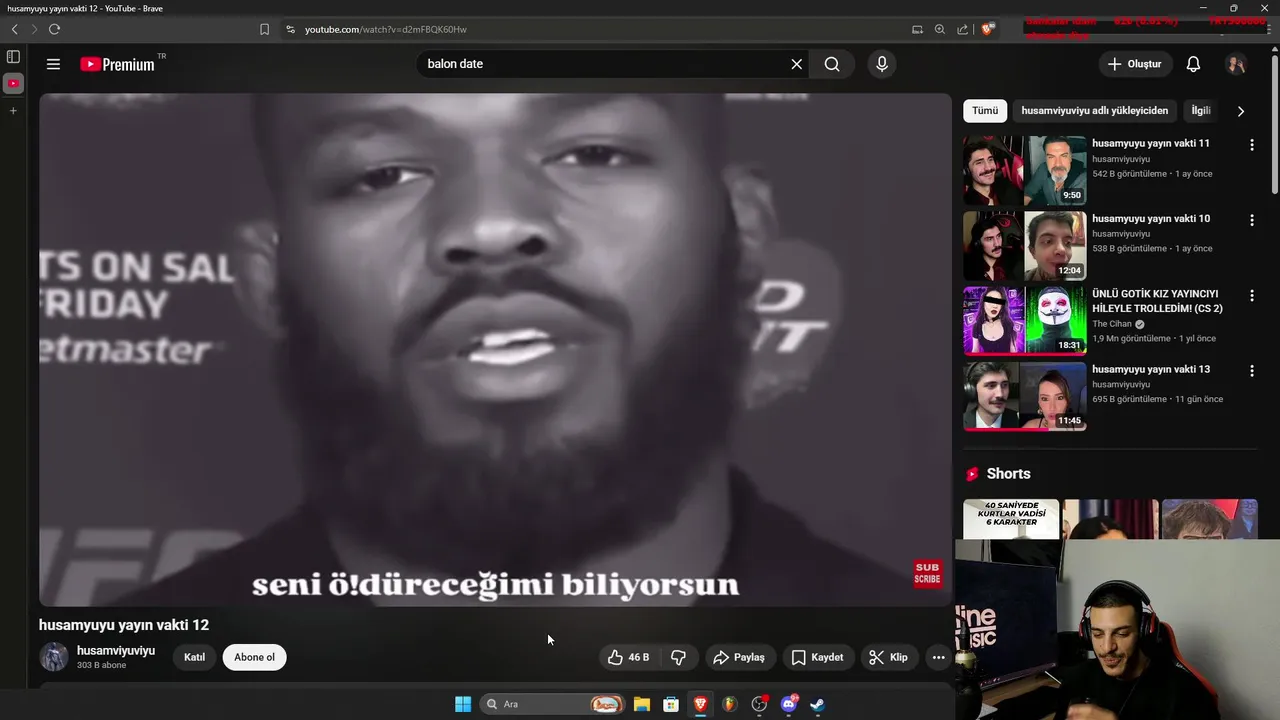Open the Brave Shields lion icon

(x=987, y=29)
